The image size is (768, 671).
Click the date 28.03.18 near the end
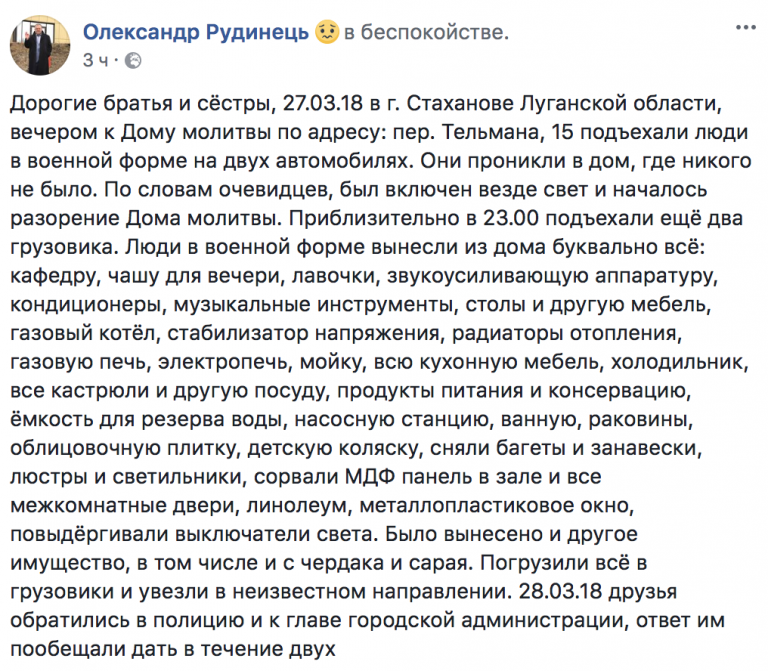(x=560, y=592)
